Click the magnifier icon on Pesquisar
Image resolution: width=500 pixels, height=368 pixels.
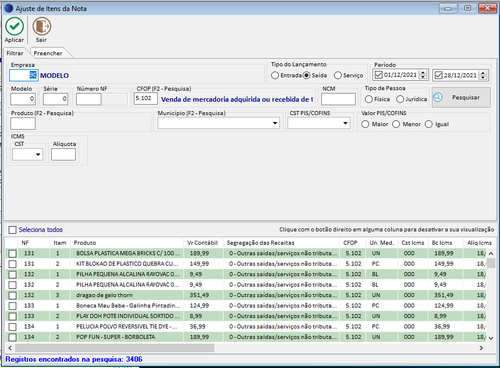tap(438, 97)
